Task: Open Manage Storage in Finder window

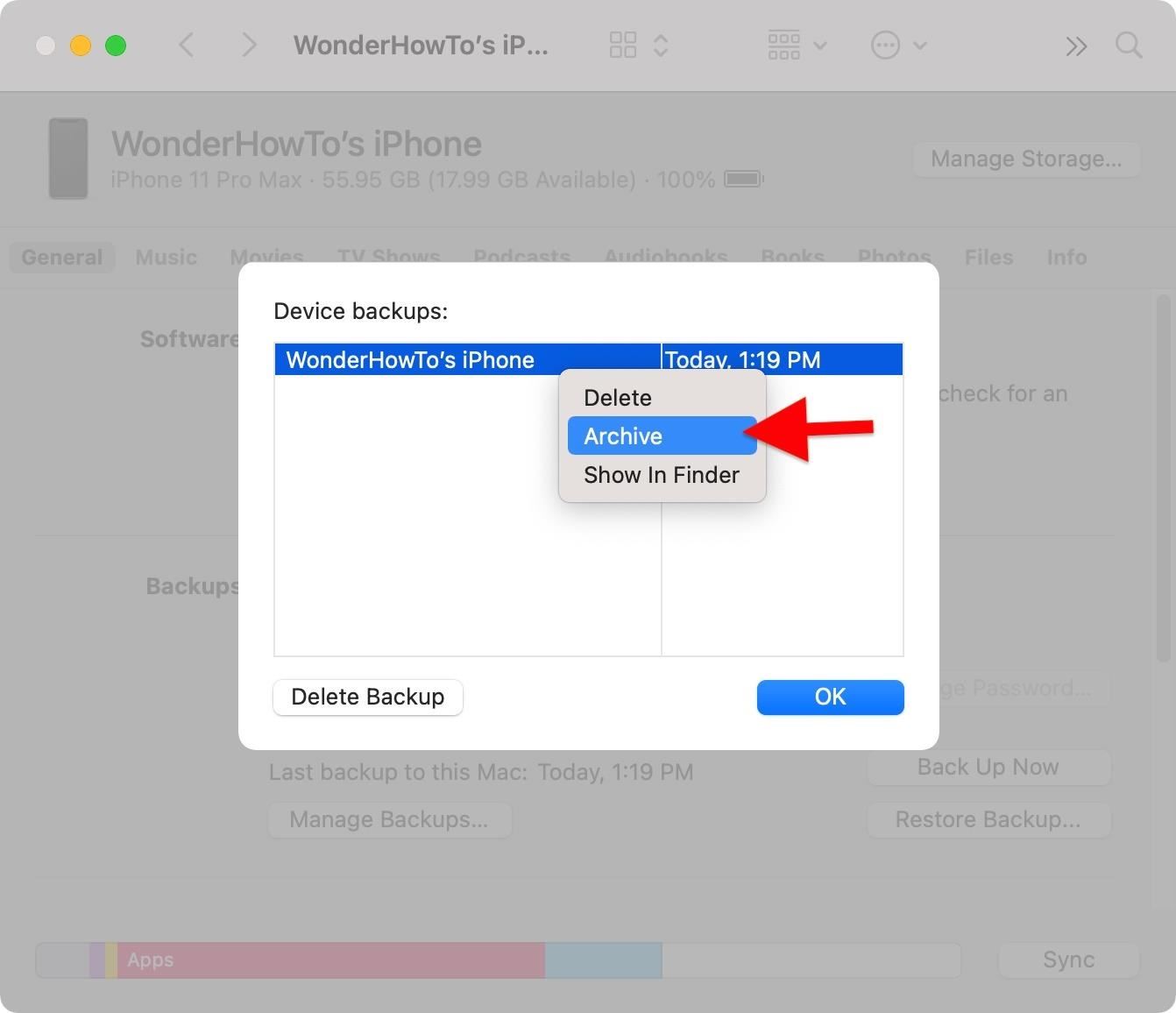Action: (1026, 159)
